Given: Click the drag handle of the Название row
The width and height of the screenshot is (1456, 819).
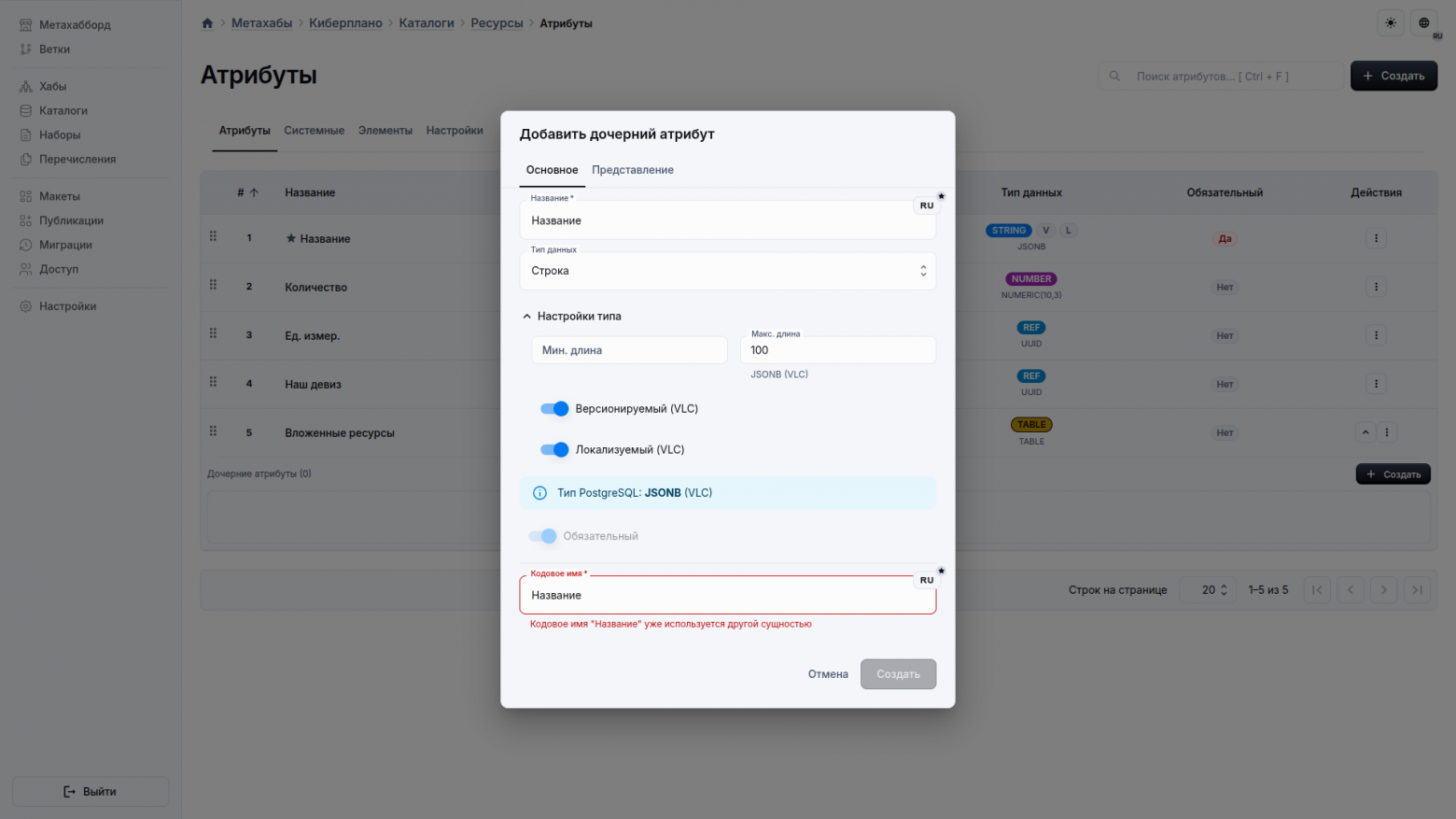Looking at the screenshot, I should (213, 238).
